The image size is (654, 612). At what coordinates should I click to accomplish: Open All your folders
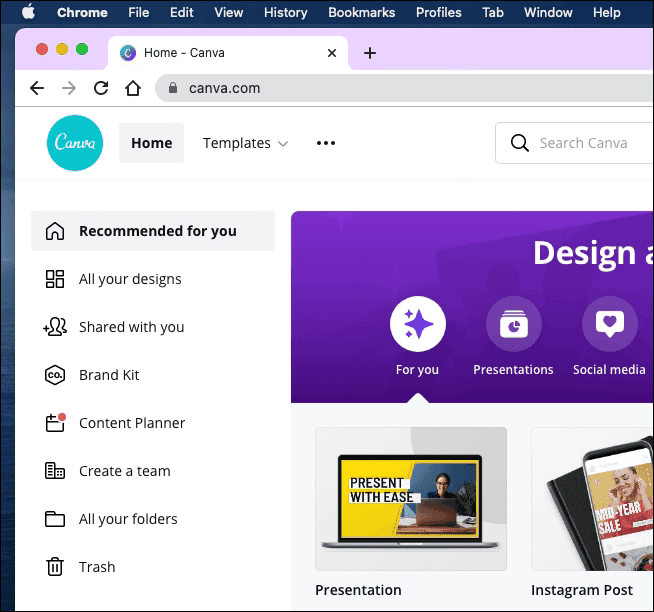tap(128, 519)
